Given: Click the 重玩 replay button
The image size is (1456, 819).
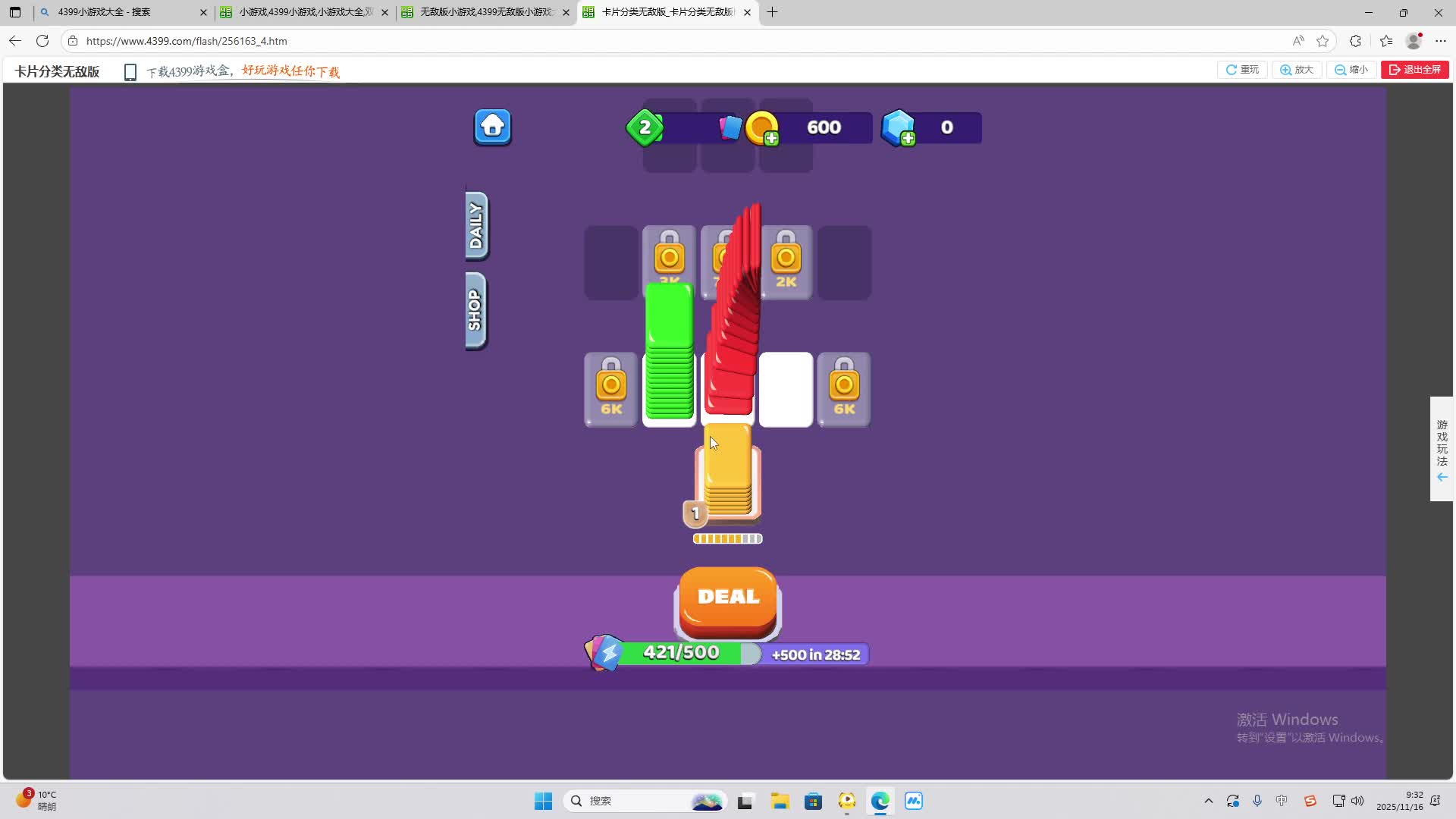Looking at the screenshot, I should pyautogui.click(x=1242, y=70).
